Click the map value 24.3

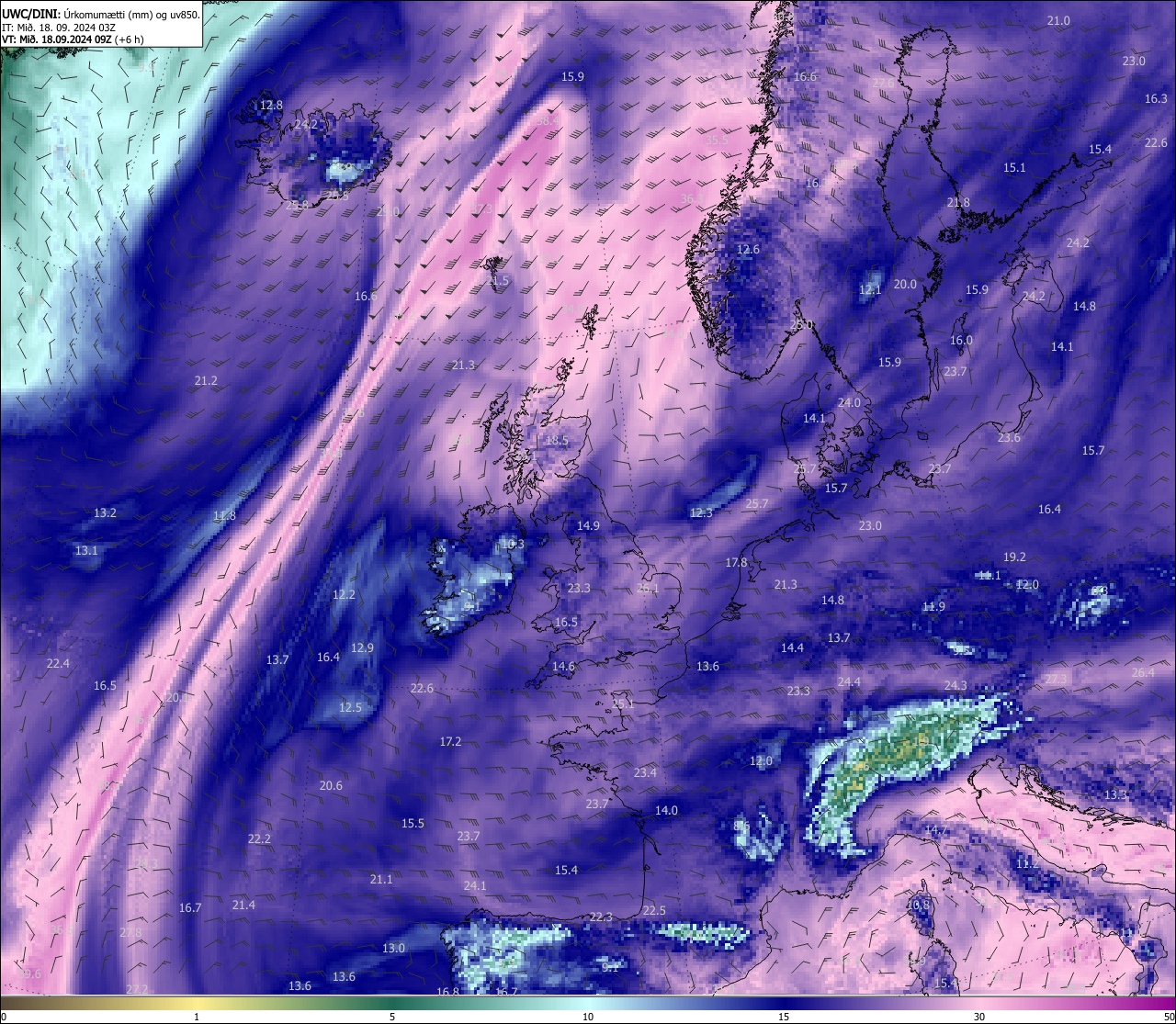click(955, 686)
